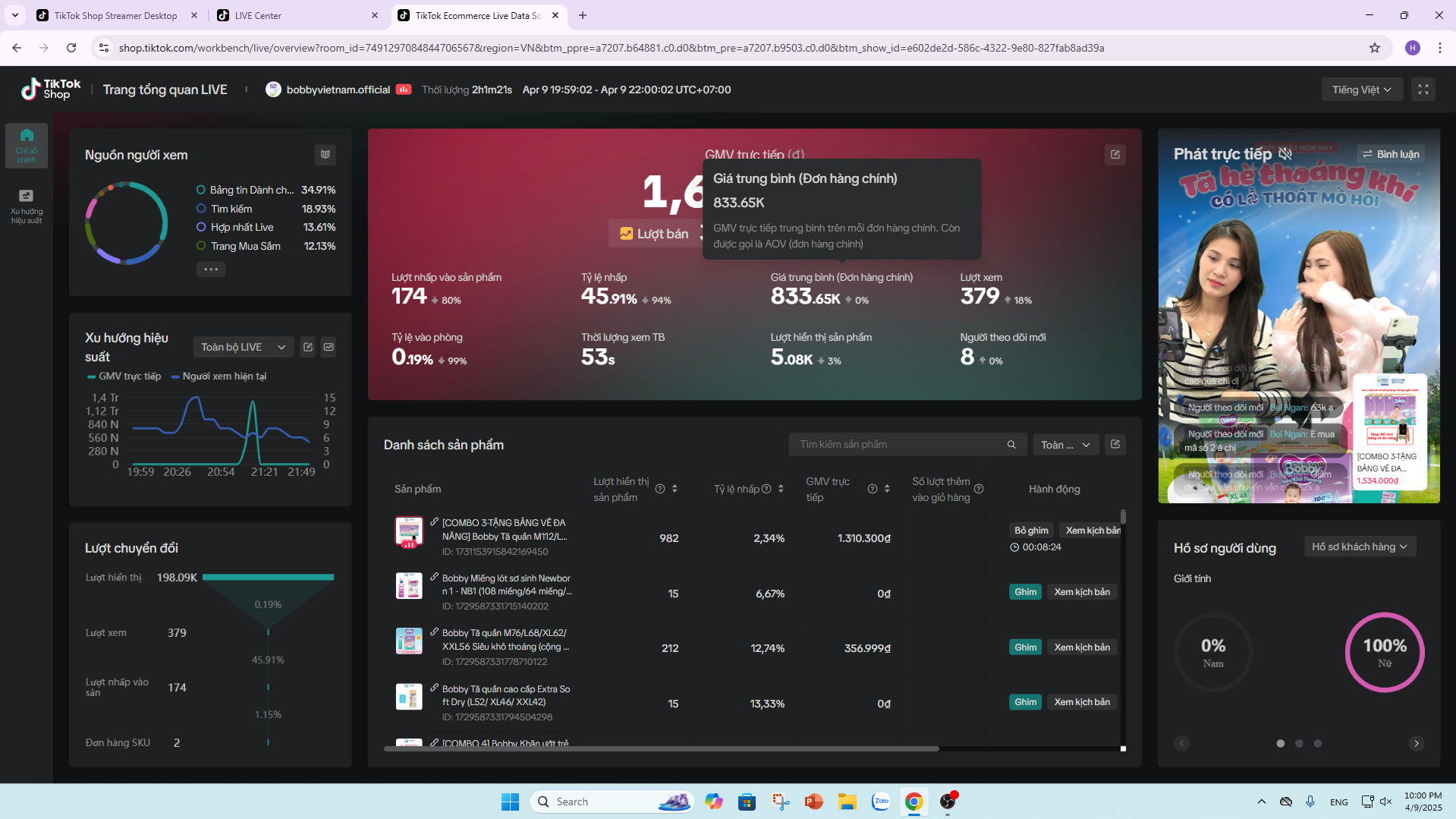Open the Toàn ... product filter dropdown
Screen dimensions: 1456x819
(1065, 445)
